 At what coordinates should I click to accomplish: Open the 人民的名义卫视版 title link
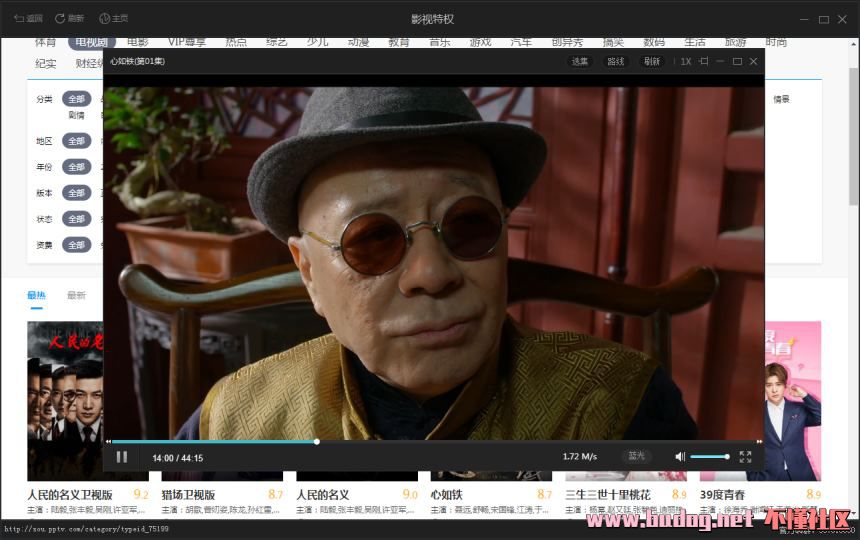[70, 494]
